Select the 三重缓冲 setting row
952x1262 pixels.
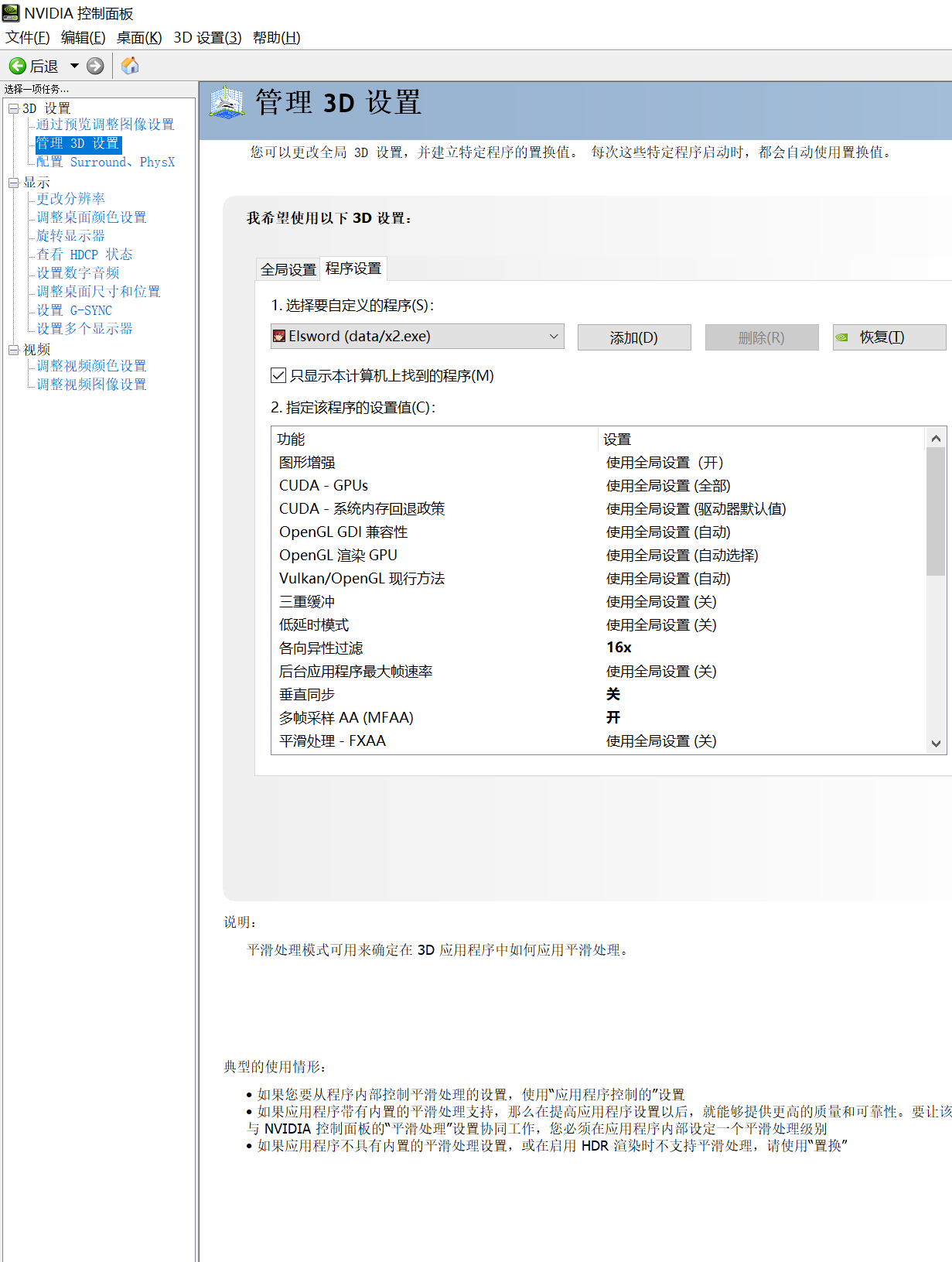599,602
